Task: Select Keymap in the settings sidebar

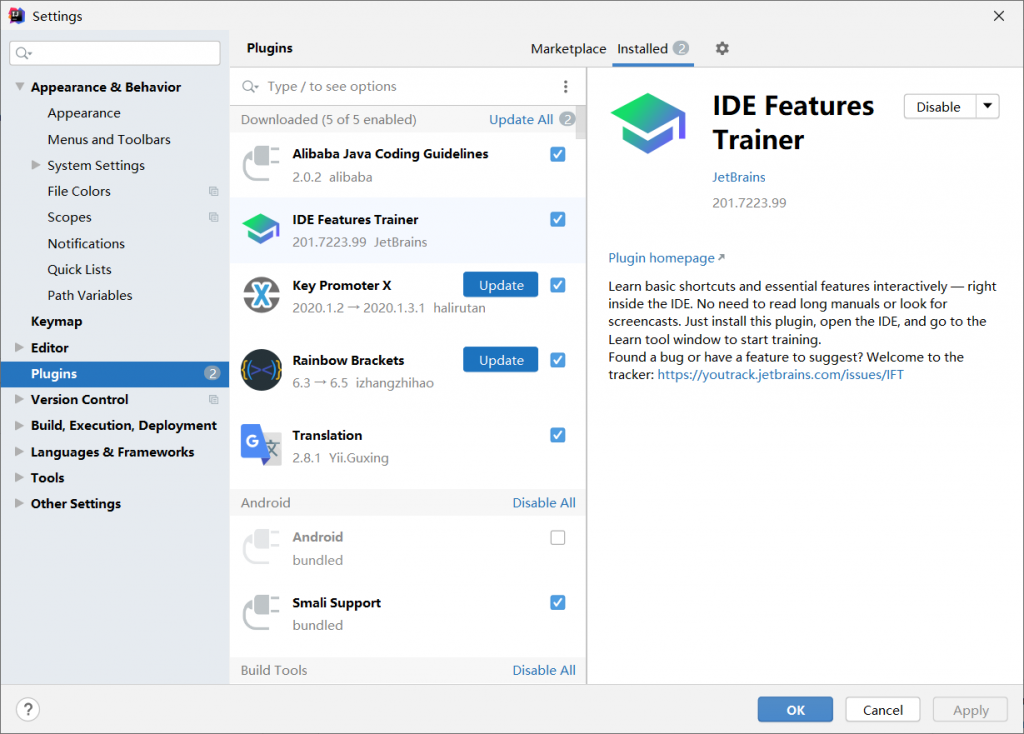Action: (x=57, y=322)
